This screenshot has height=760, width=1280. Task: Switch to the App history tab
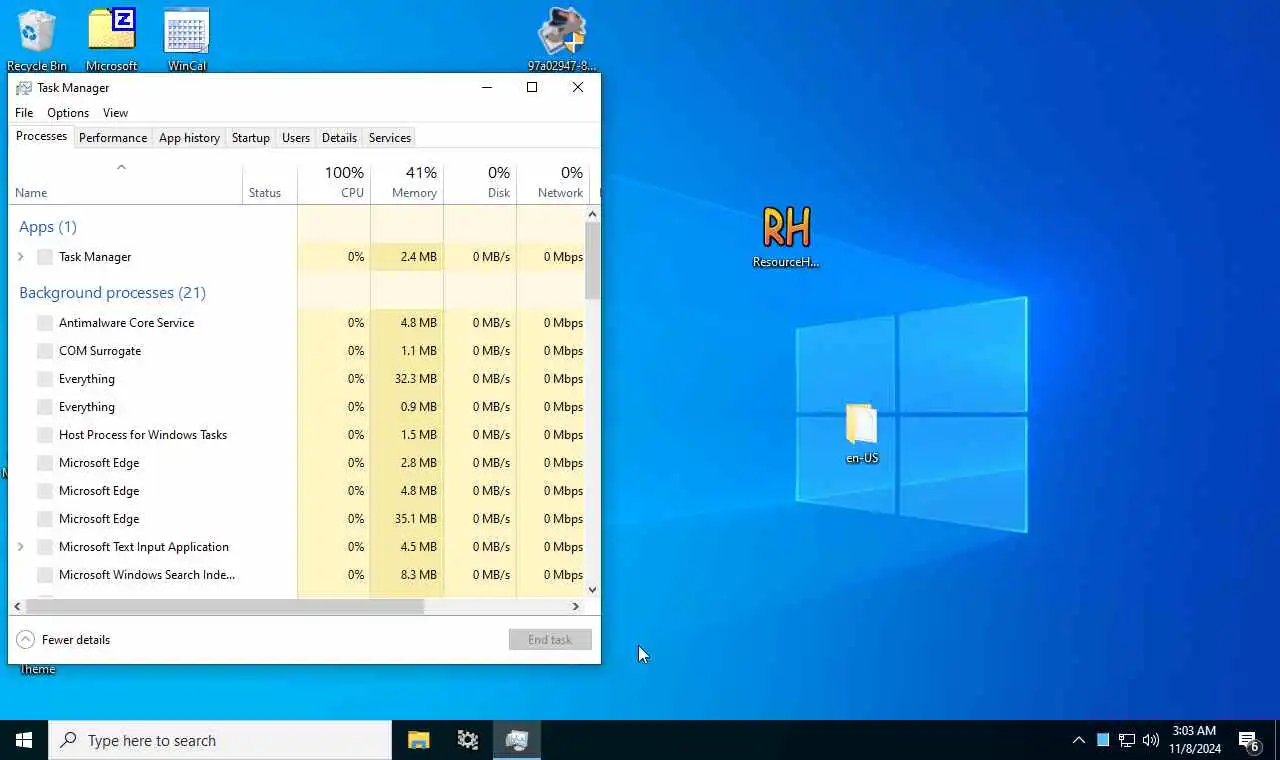tap(189, 138)
